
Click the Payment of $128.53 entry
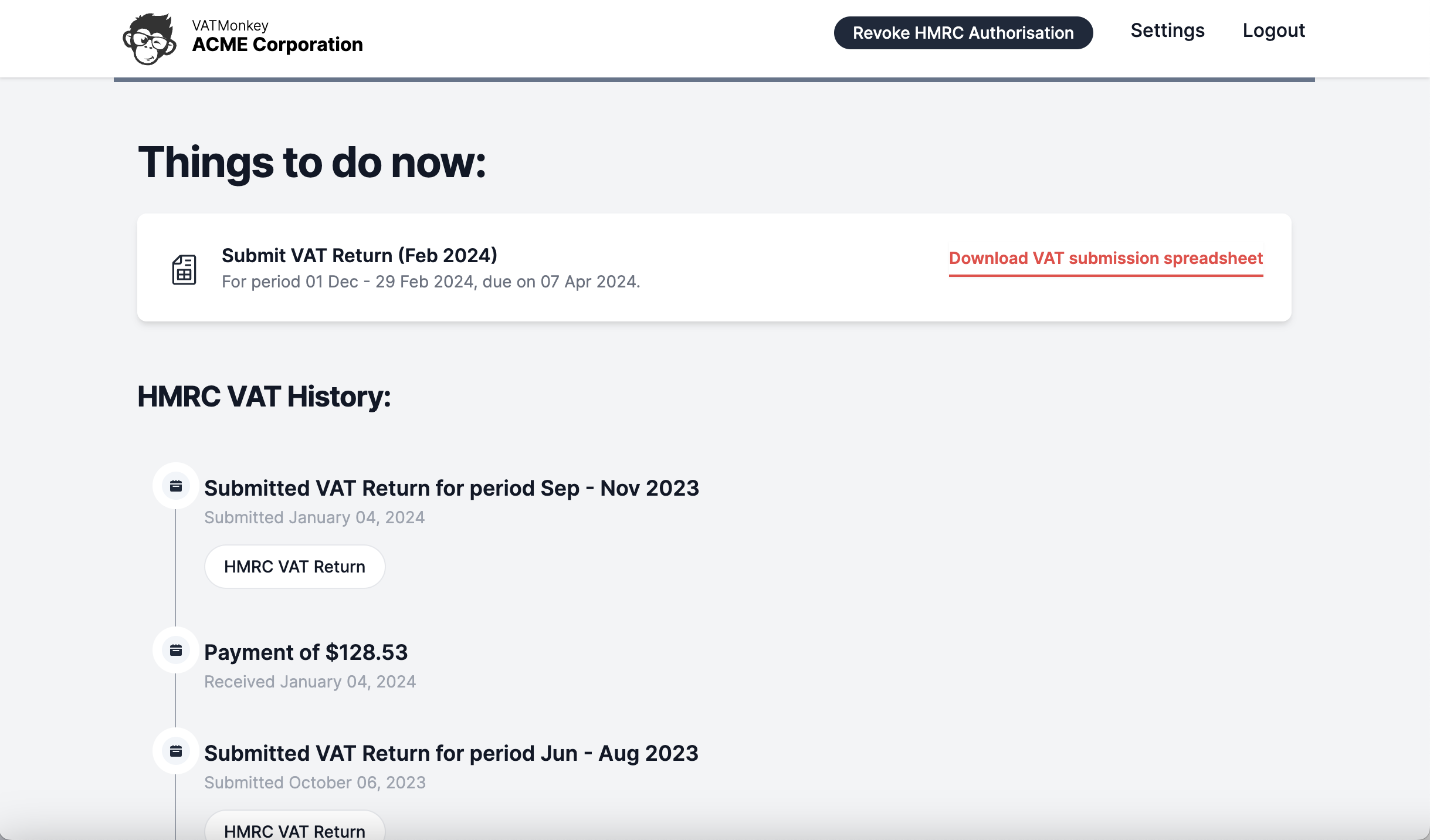coord(306,652)
